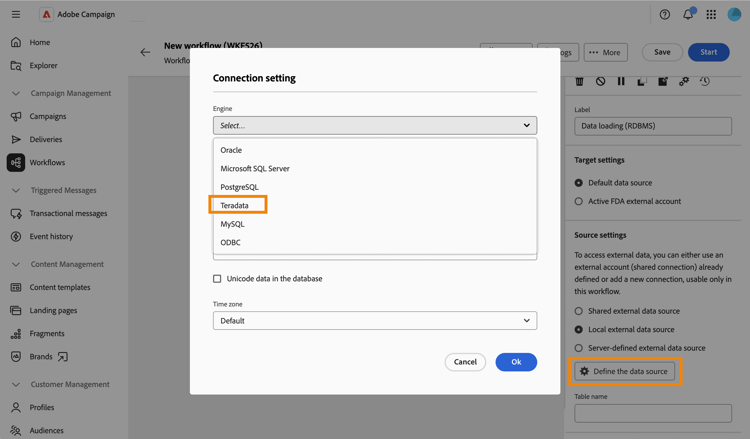Screen dimensions: 750x439
Task: Click the gears execution options icon
Action: click(684, 81)
